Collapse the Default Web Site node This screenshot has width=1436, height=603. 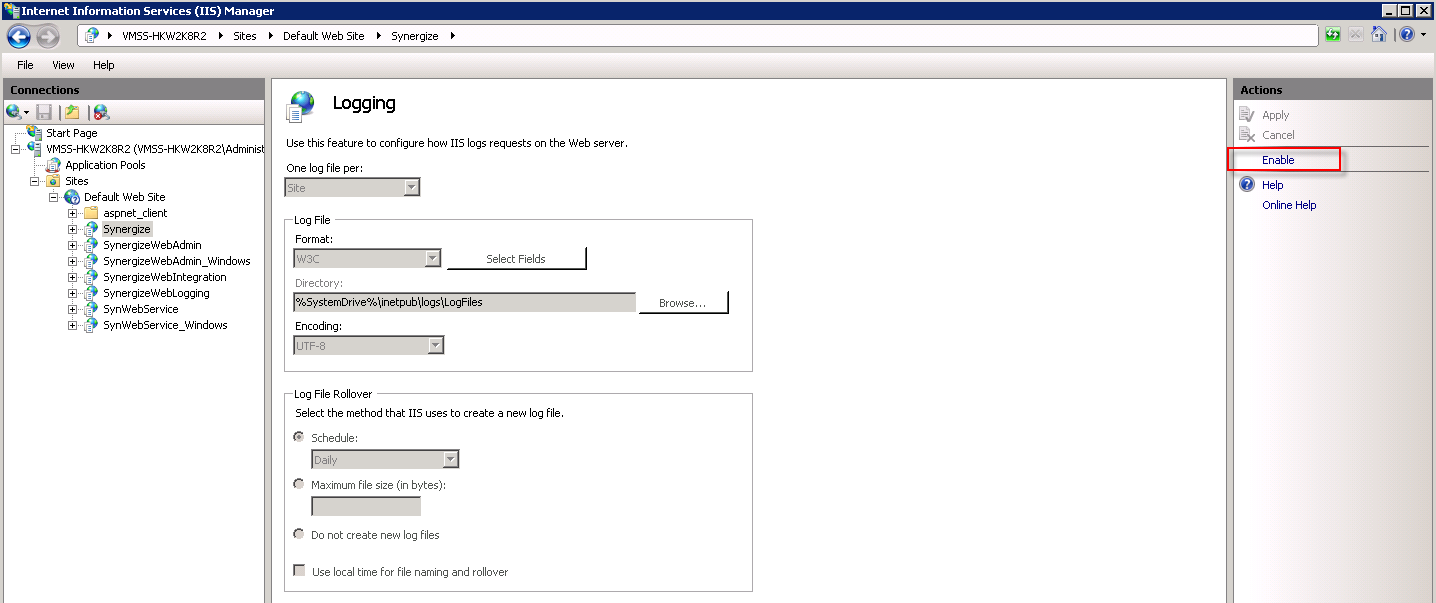(x=54, y=197)
